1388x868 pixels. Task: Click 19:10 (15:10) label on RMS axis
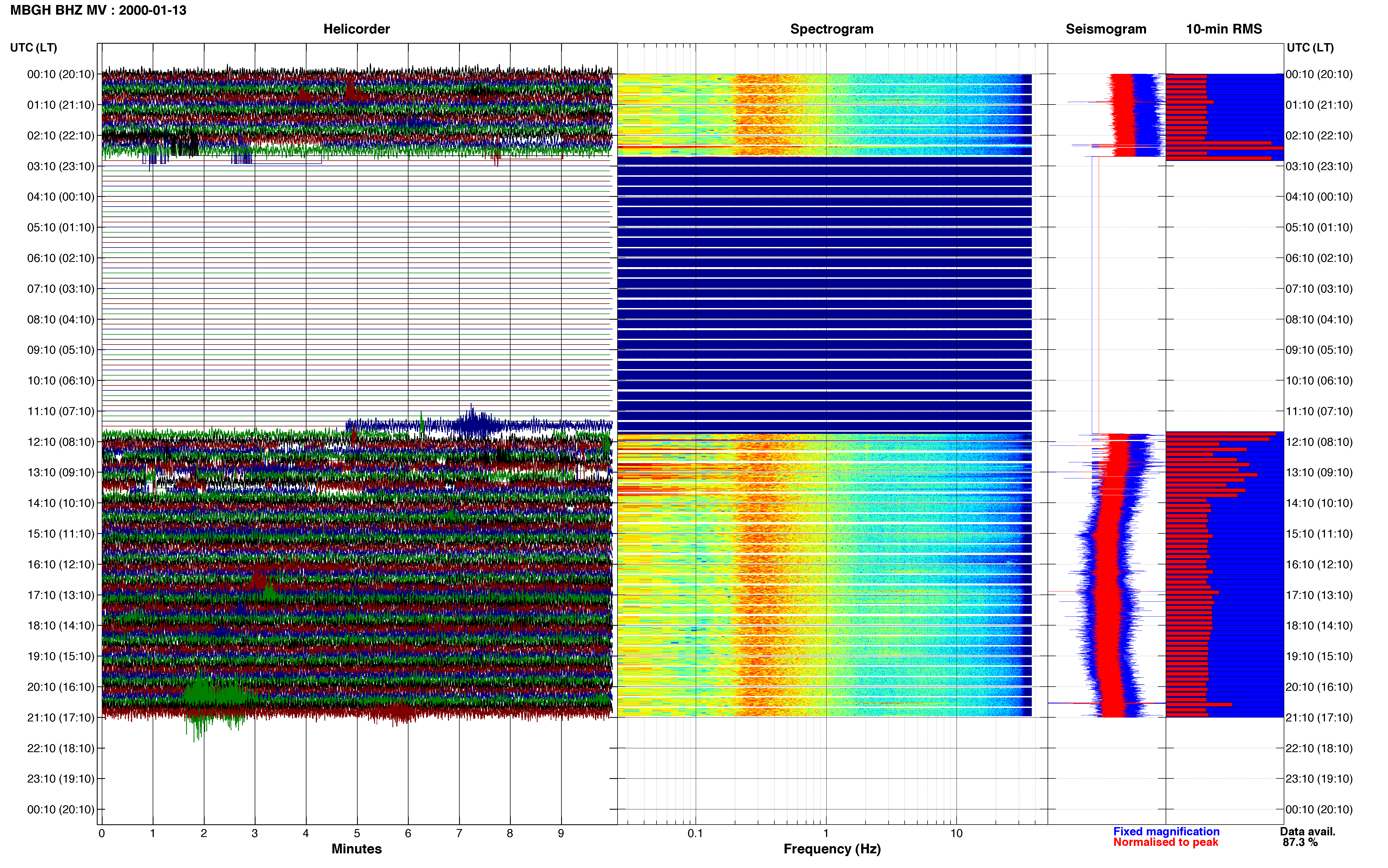pyautogui.click(x=1319, y=656)
